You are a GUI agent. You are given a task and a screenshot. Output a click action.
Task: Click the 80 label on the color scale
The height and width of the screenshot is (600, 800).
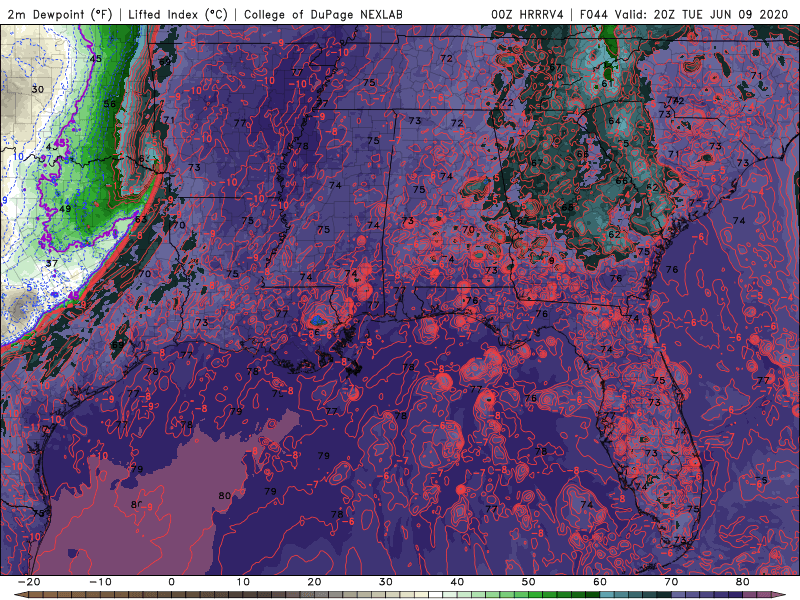(x=743, y=582)
